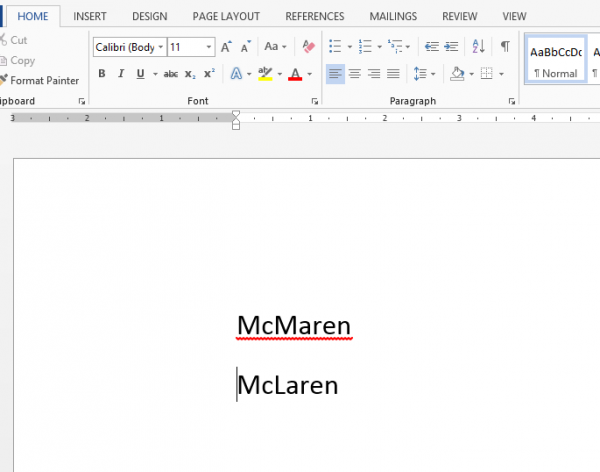Center the text
600x472 pixels.
click(x=355, y=73)
